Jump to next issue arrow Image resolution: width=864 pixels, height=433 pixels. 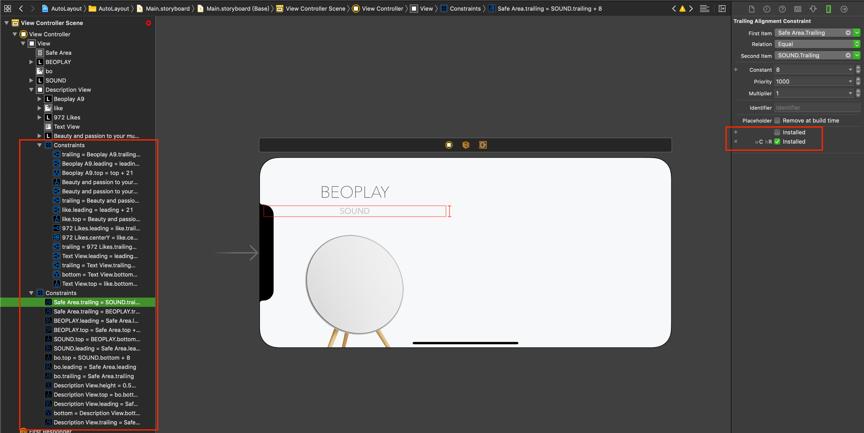point(690,9)
